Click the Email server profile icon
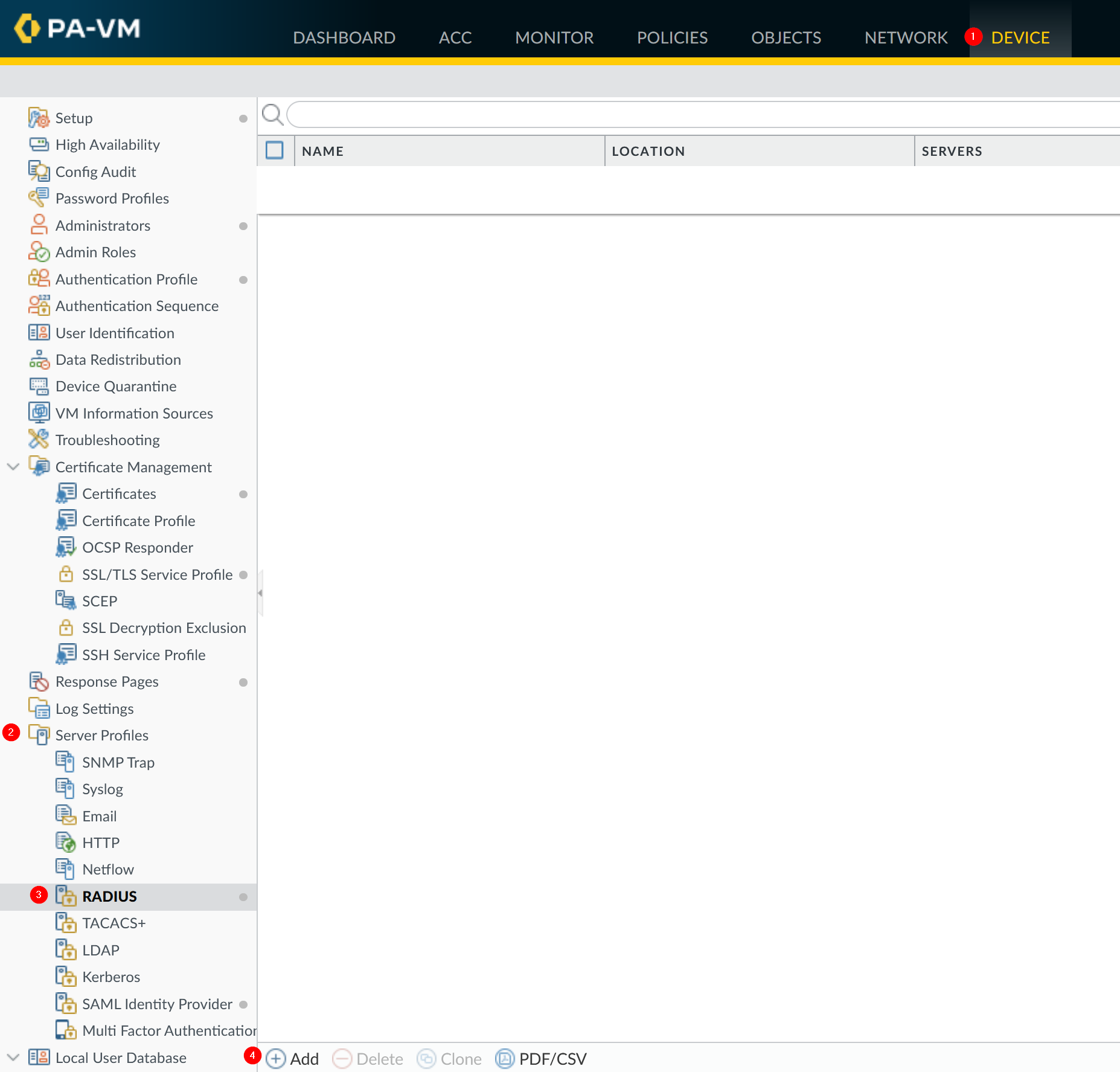The width and height of the screenshot is (1120, 1072). pos(66,816)
